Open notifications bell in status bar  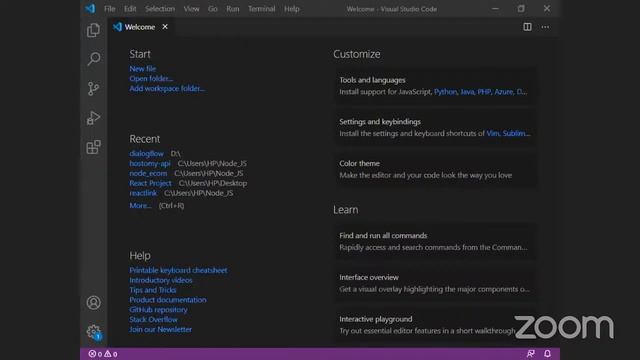(x=547, y=354)
